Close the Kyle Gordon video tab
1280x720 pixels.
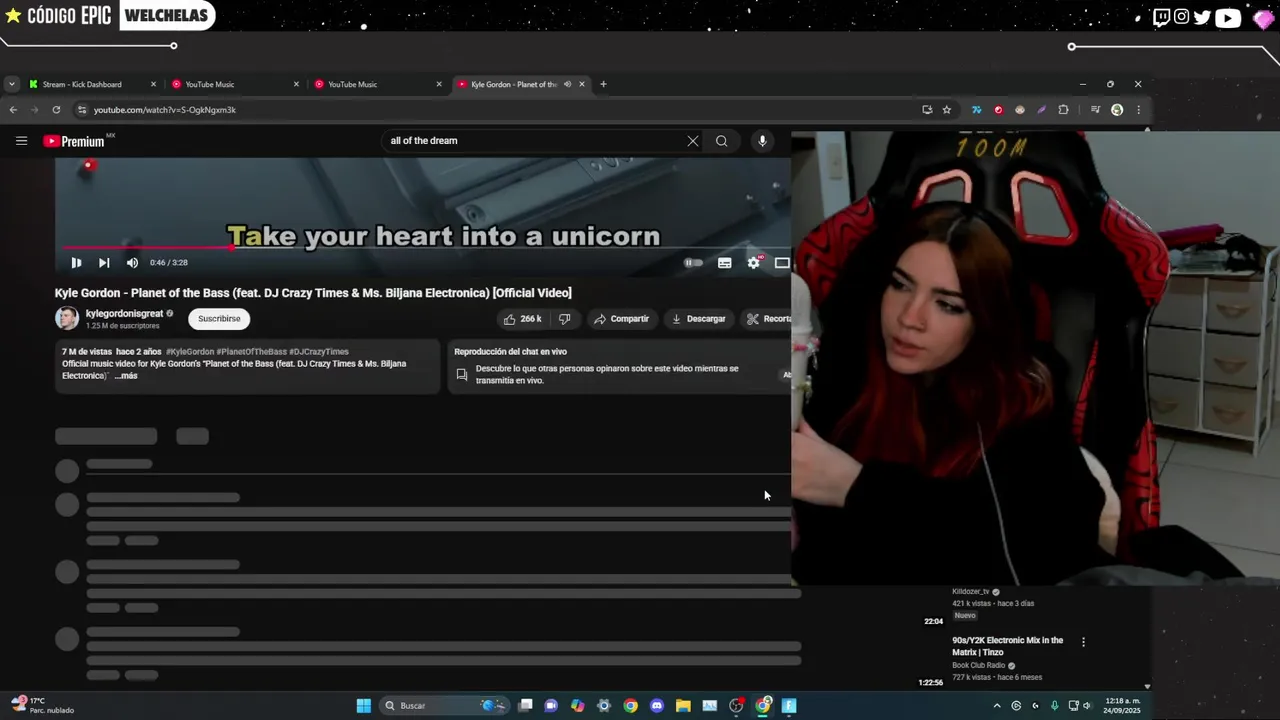[x=582, y=84]
